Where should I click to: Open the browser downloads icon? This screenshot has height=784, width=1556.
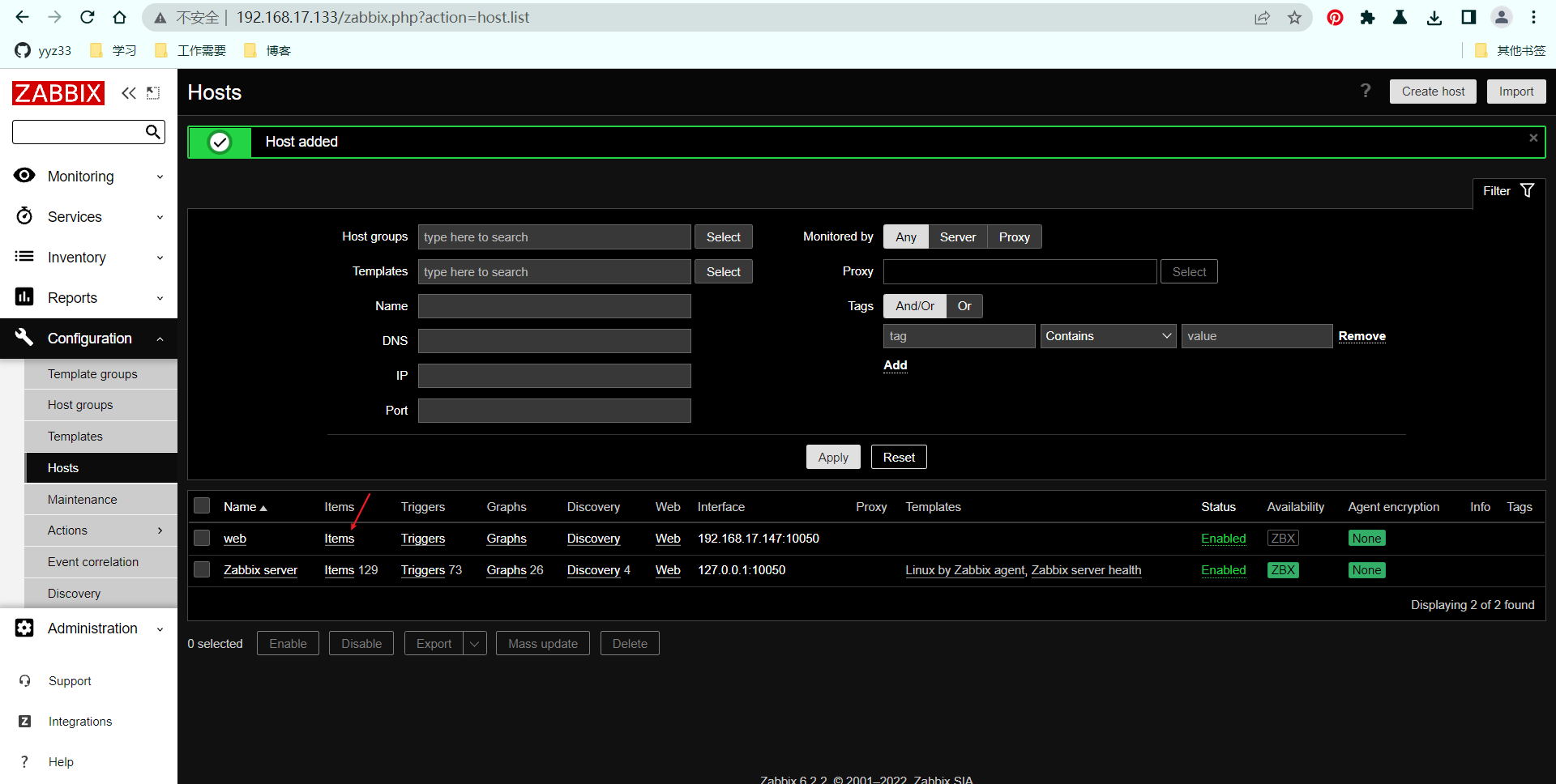pos(1434,17)
